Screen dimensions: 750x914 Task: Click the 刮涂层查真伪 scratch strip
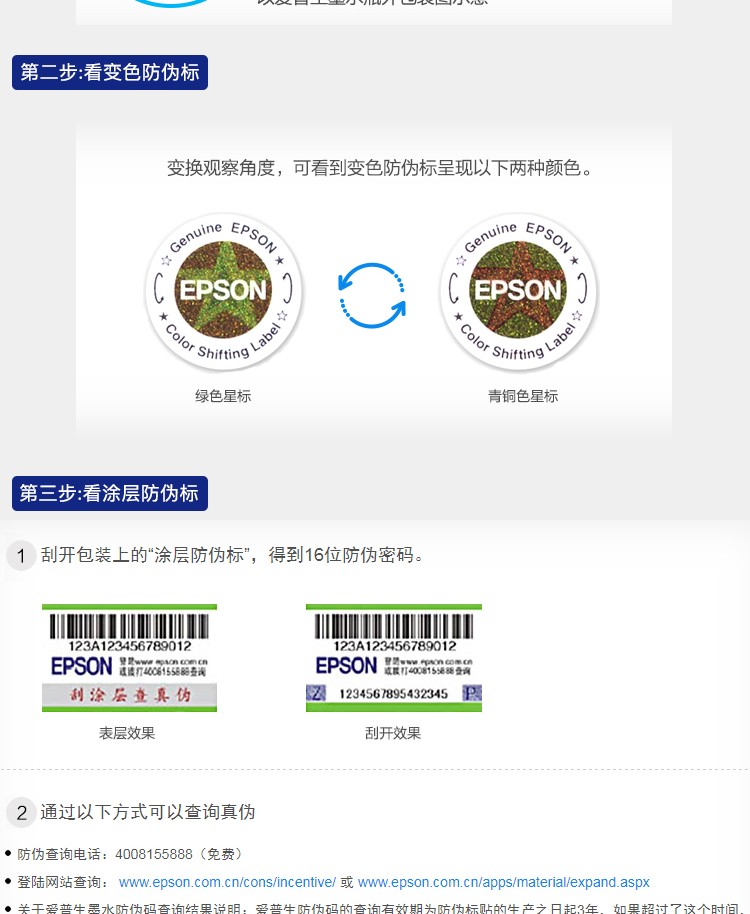pos(129,694)
